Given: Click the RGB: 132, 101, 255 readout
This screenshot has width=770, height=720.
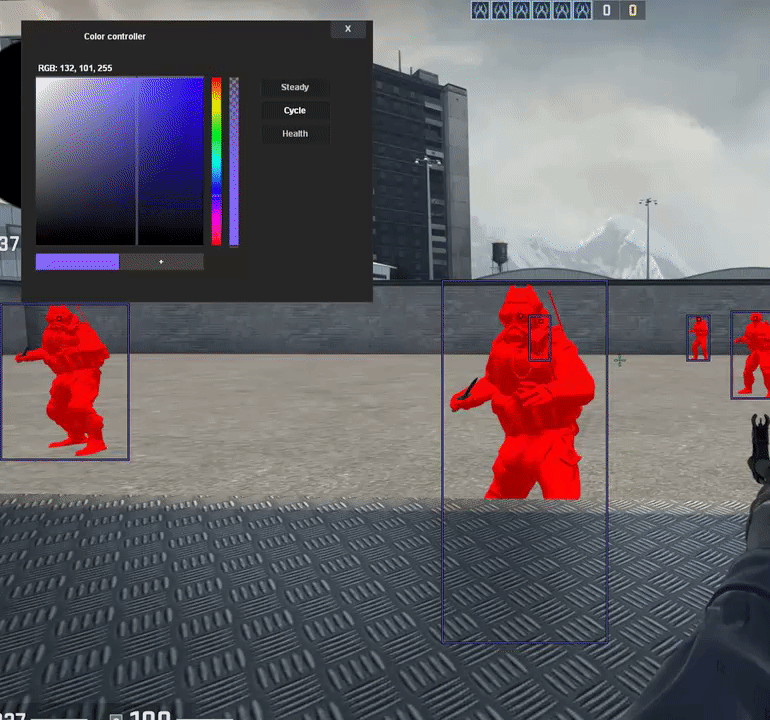Looking at the screenshot, I should tap(75, 68).
